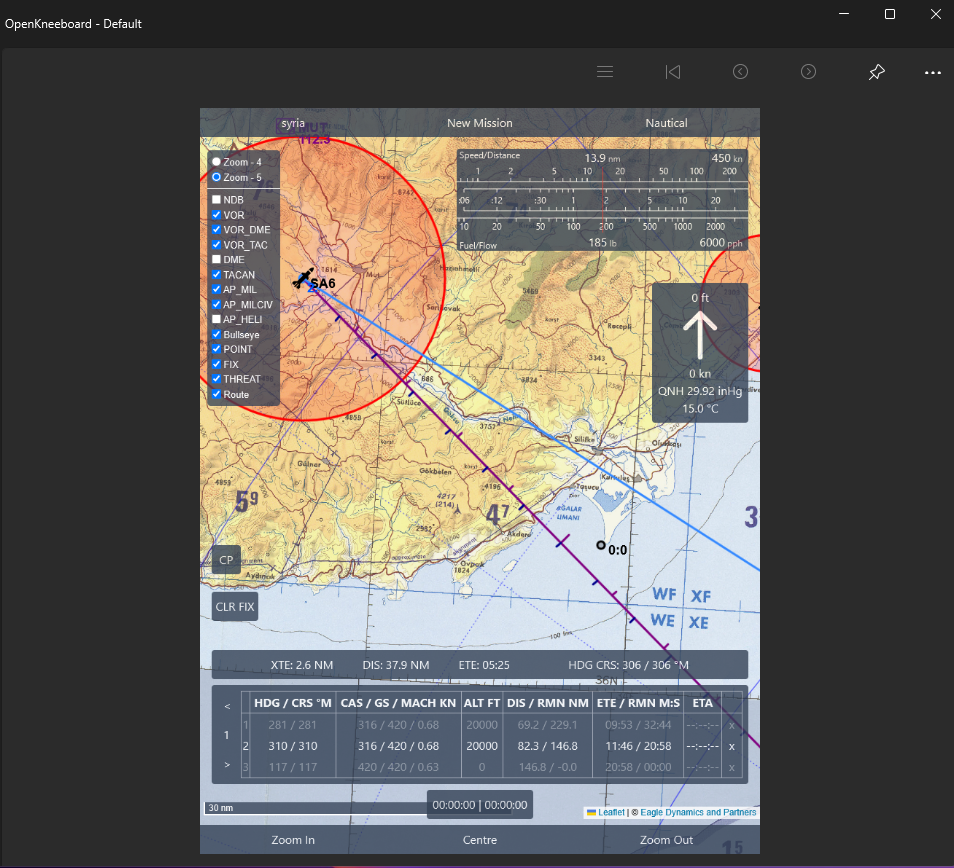
Task: Show next waypoints with > arrow
Action: tap(227, 765)
